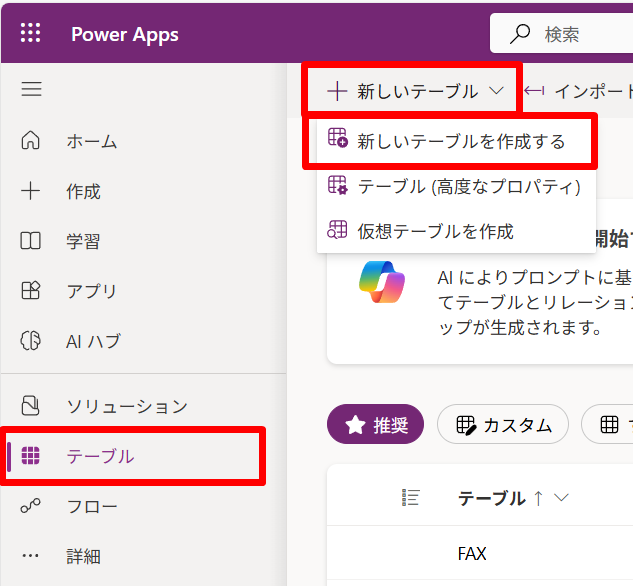Click the solution icon beside ソリューション

(31, 406)
